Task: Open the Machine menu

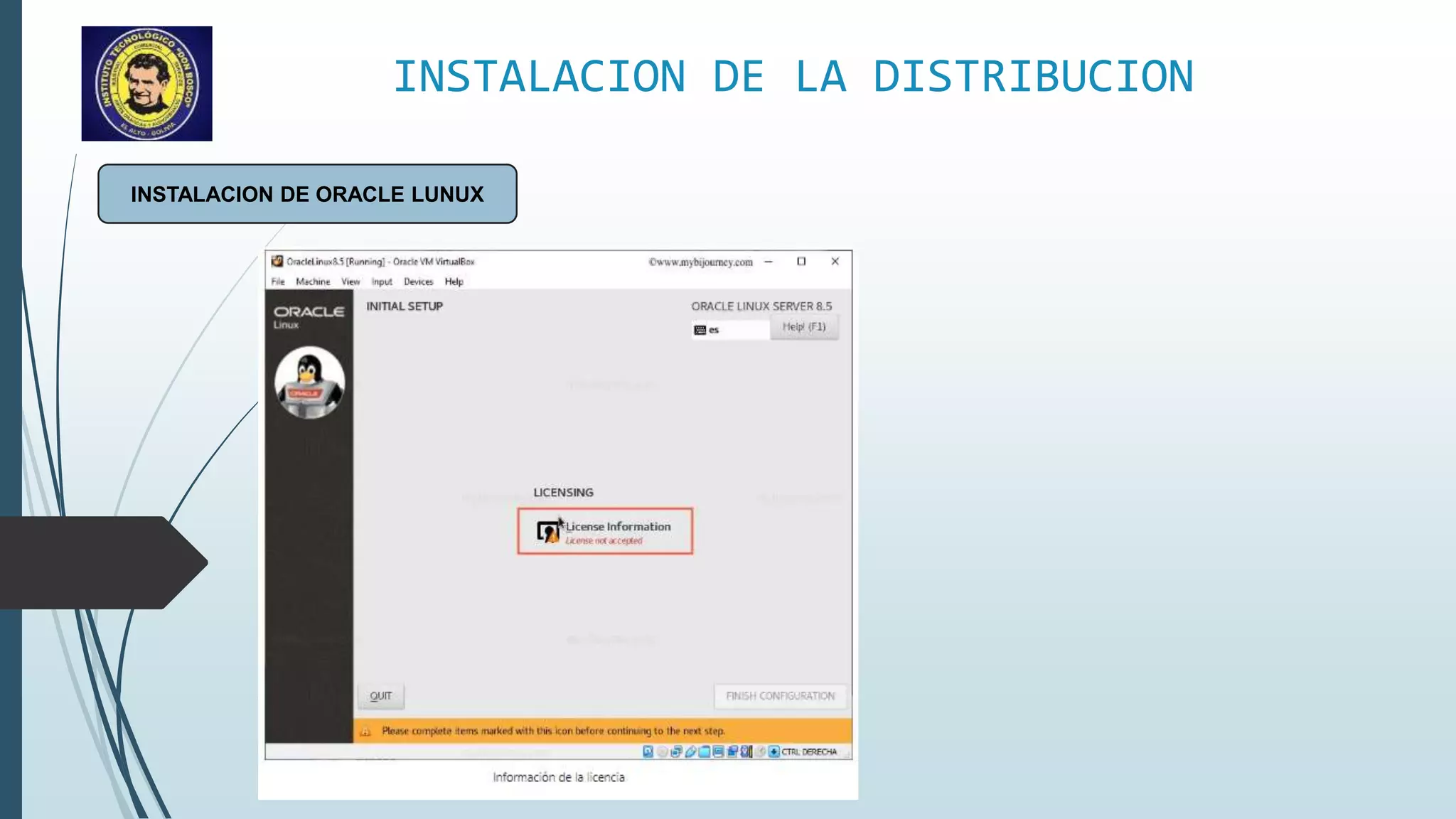Action: [313, 282]
